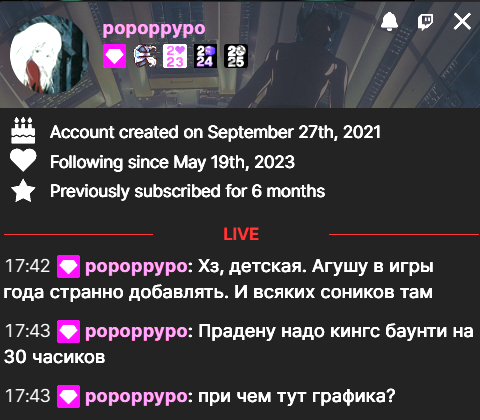This screenshot has height=420, width=480.
Task: Select the 2025 recap badge
Action: [236, 56]
